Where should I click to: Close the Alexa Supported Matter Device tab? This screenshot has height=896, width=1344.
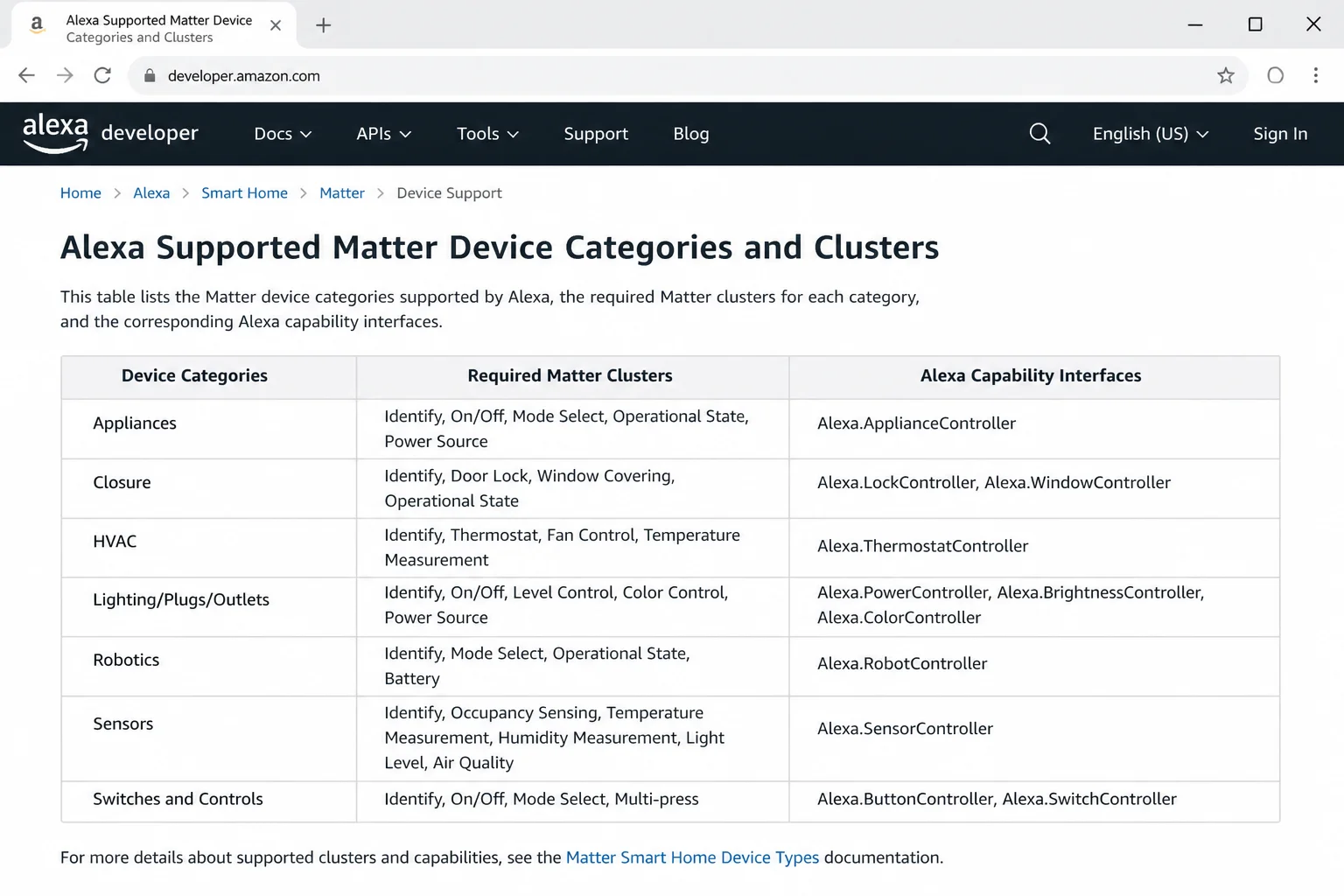coord(276,25)
